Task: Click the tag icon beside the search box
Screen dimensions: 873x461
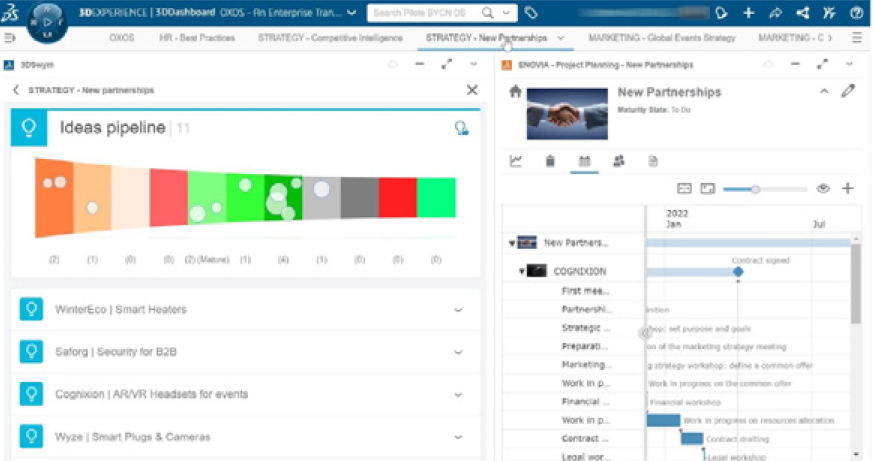Action: click(530, 13)
